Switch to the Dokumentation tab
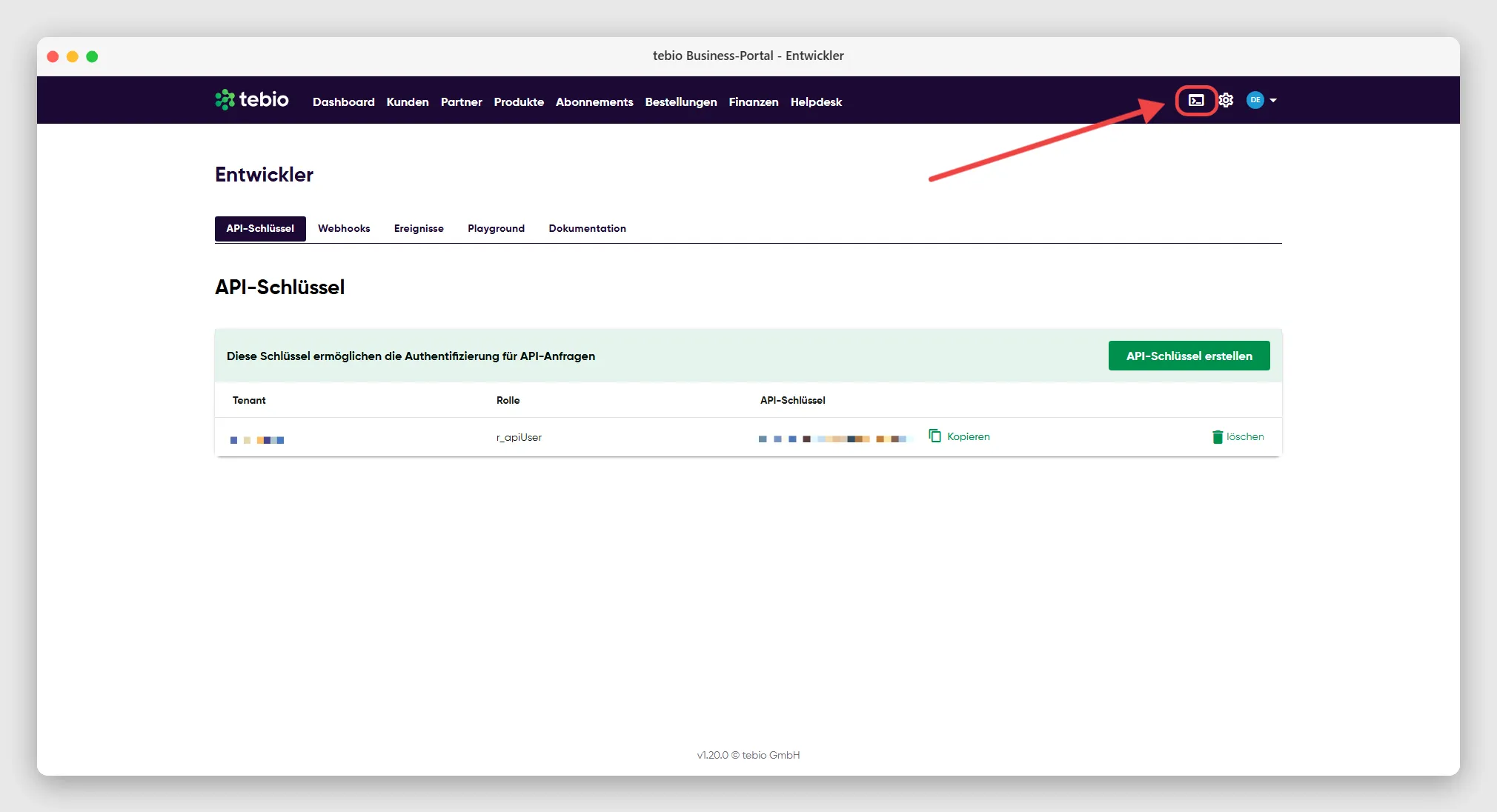This screenshot has width=1497, height=812. click(x=587, y=228)
